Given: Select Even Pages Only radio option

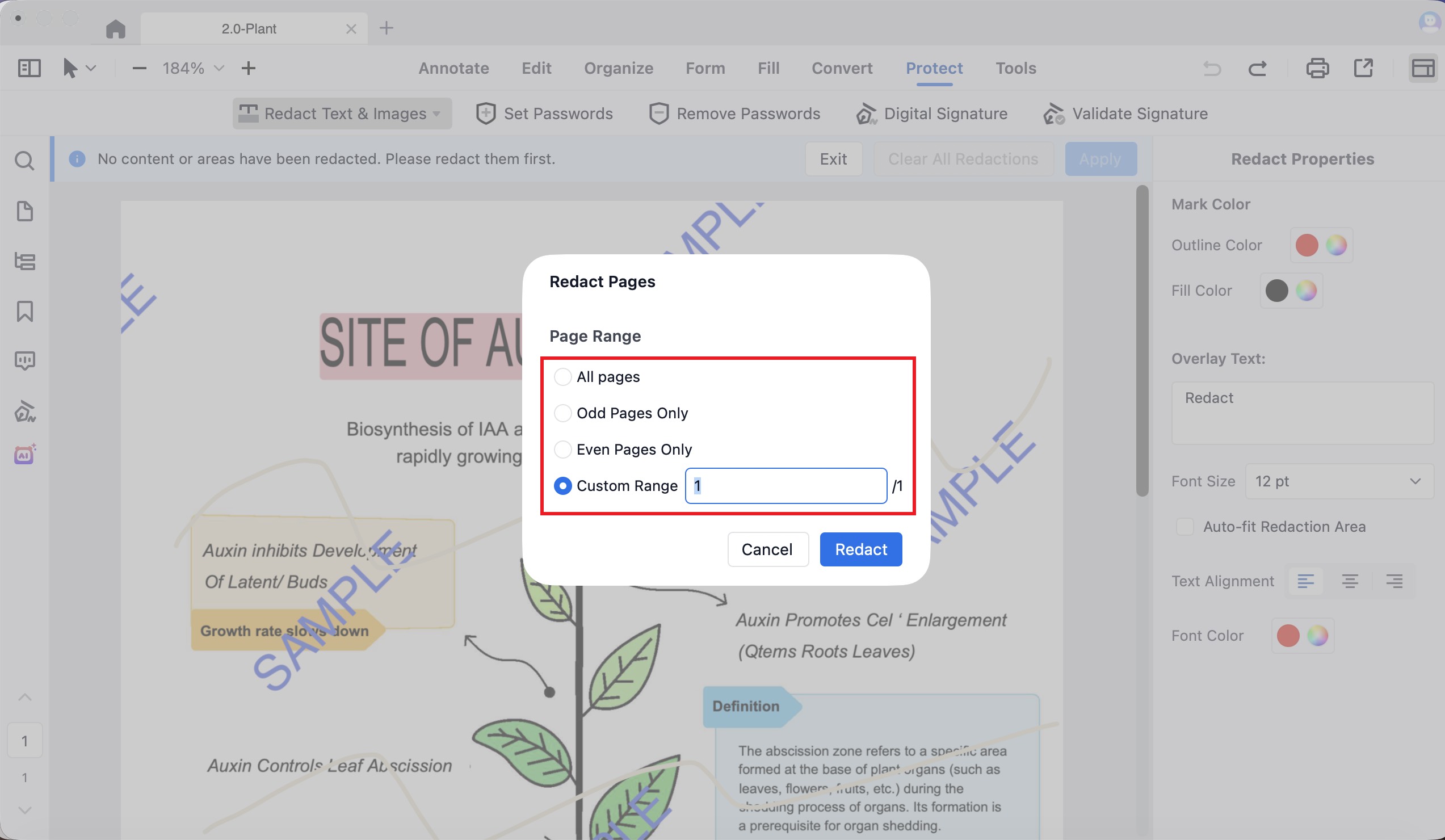Looking at the screenshot, I should click(562, 449).
